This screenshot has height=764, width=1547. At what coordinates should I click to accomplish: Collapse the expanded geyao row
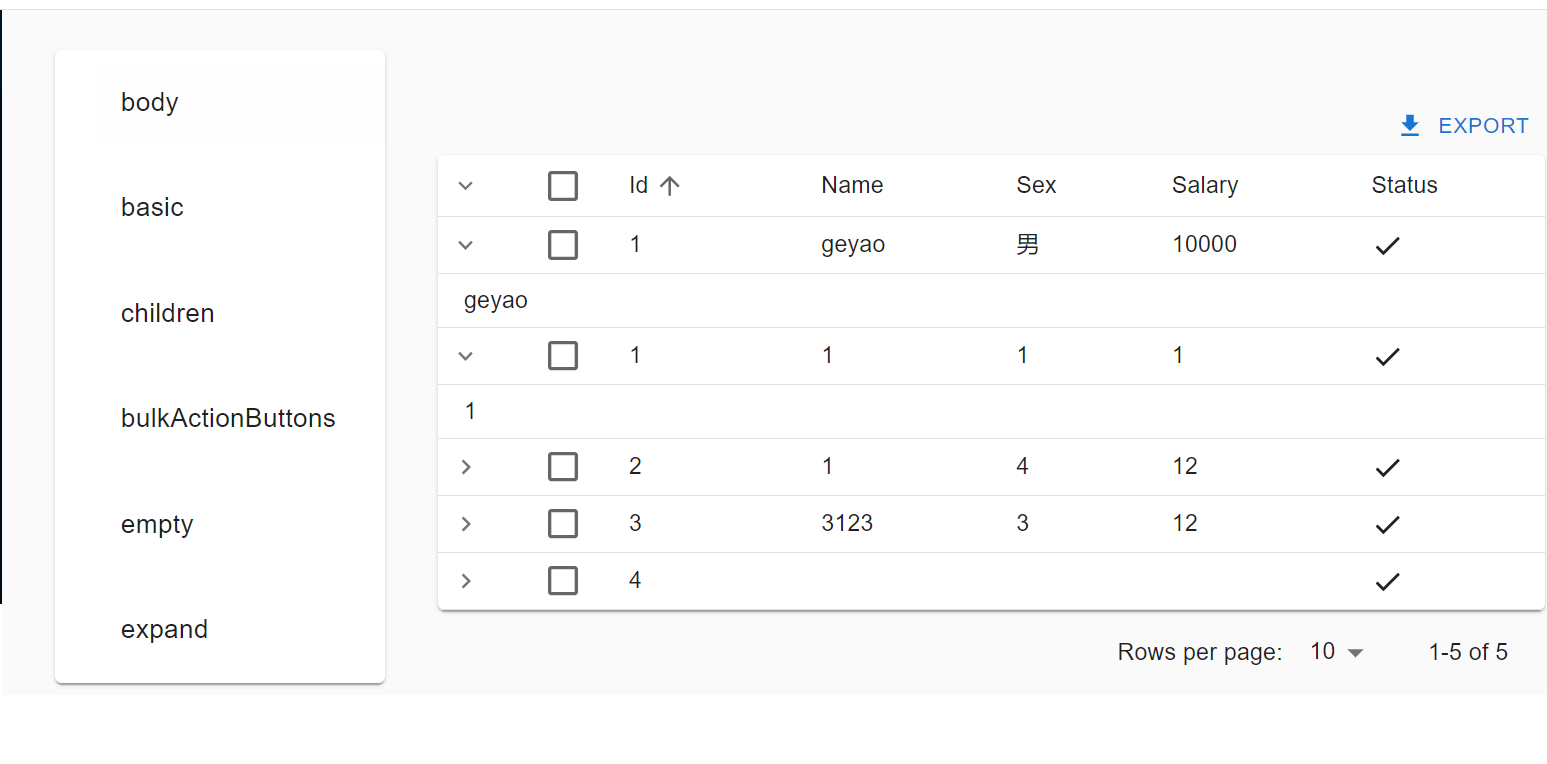click(x=465, y=245)
